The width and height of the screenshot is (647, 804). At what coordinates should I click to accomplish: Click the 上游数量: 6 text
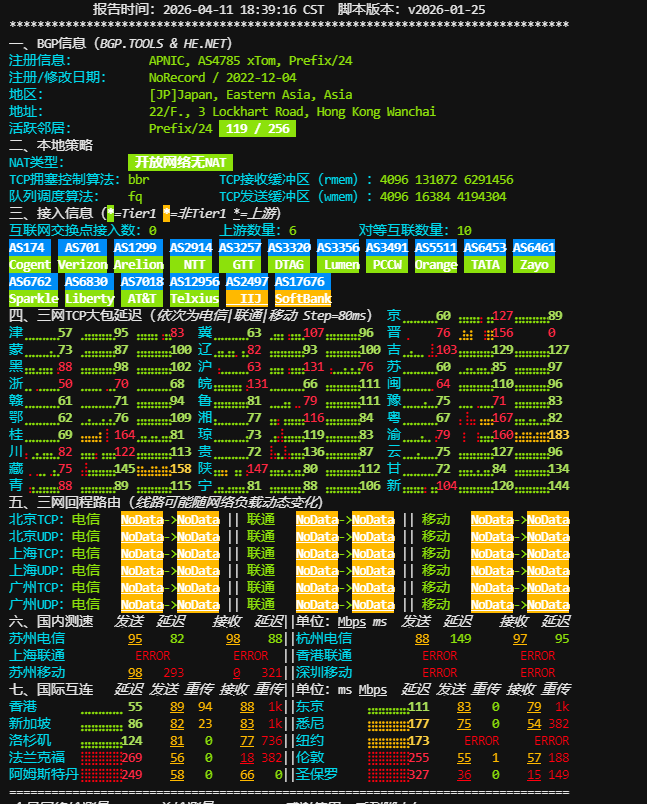[x=257, y=230]
